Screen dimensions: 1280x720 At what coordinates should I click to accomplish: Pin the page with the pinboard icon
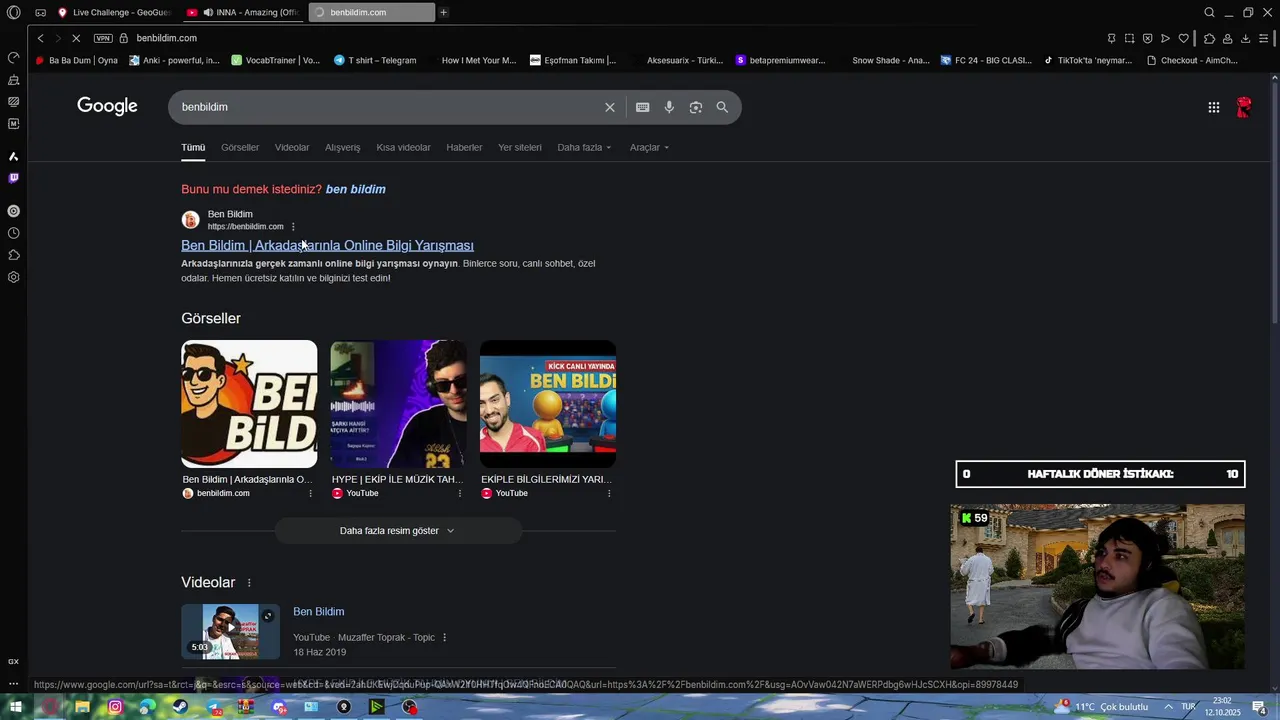tap(1111, 38)
